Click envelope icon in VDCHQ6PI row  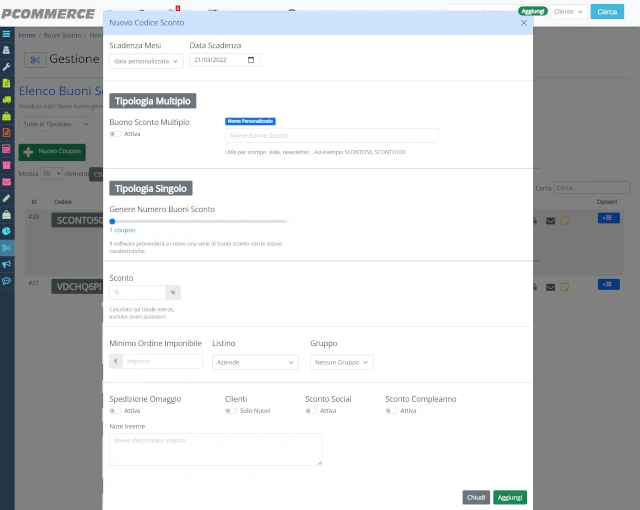tap(550, 287)
